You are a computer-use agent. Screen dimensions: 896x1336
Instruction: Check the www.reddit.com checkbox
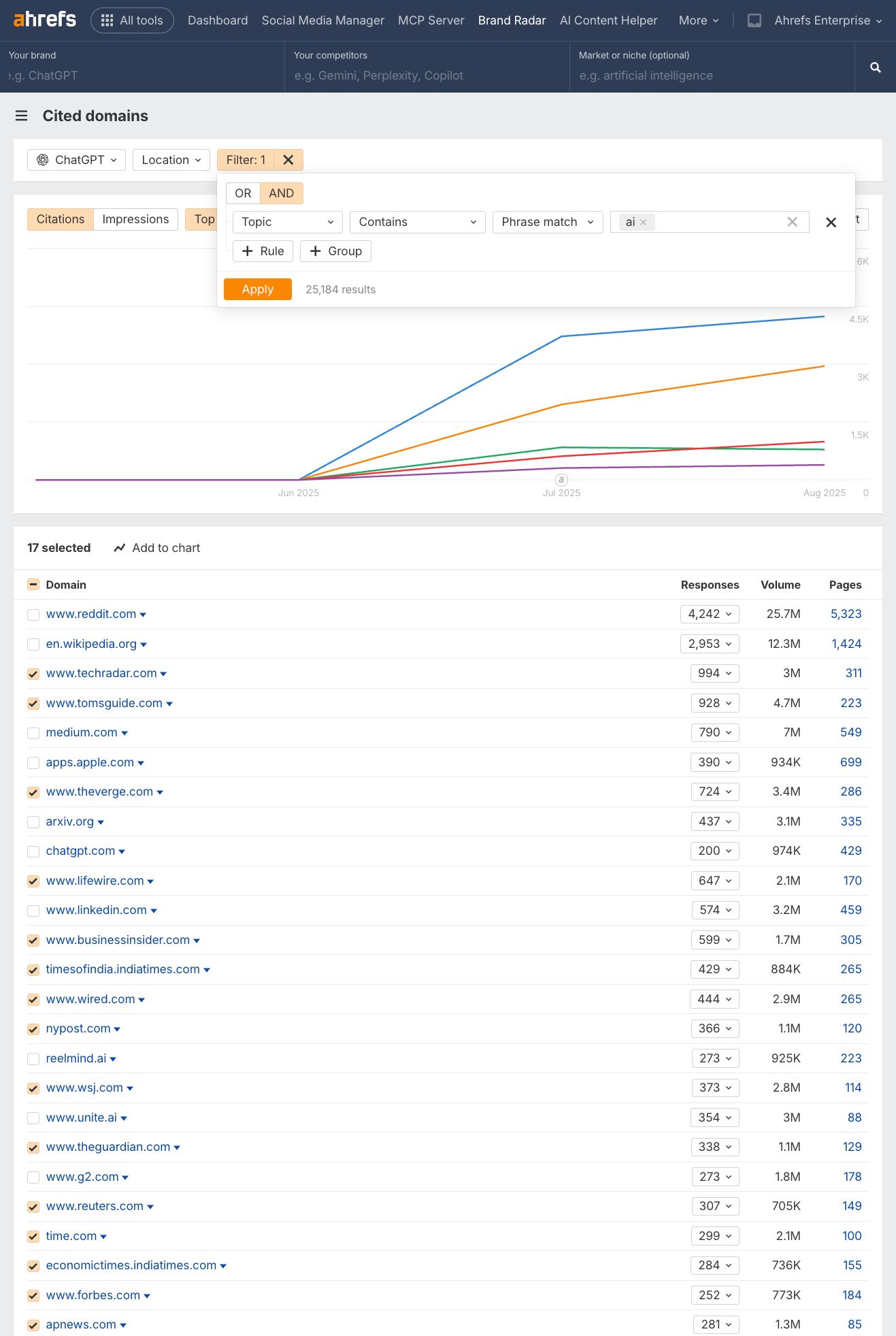click(x=33, y=615)
